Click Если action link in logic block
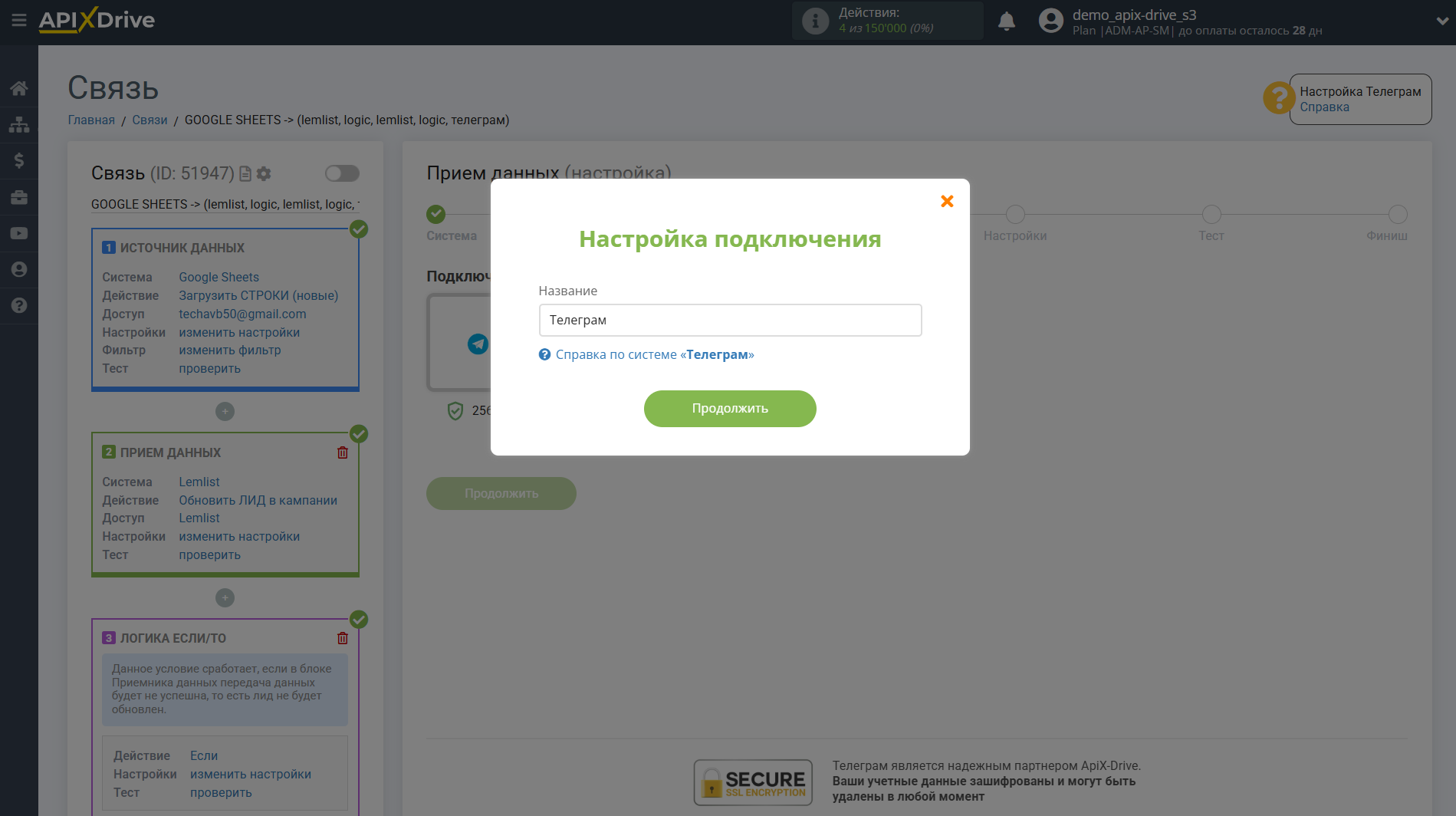The height and width of the screenshot is (816, 1456). 204,756
